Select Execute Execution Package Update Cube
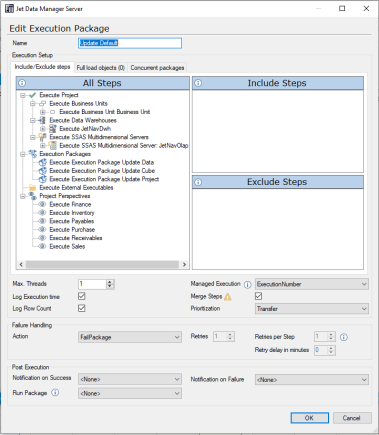The height and width of the screenshot is (435, 379). pyautogui.click(x=102, y=171)
